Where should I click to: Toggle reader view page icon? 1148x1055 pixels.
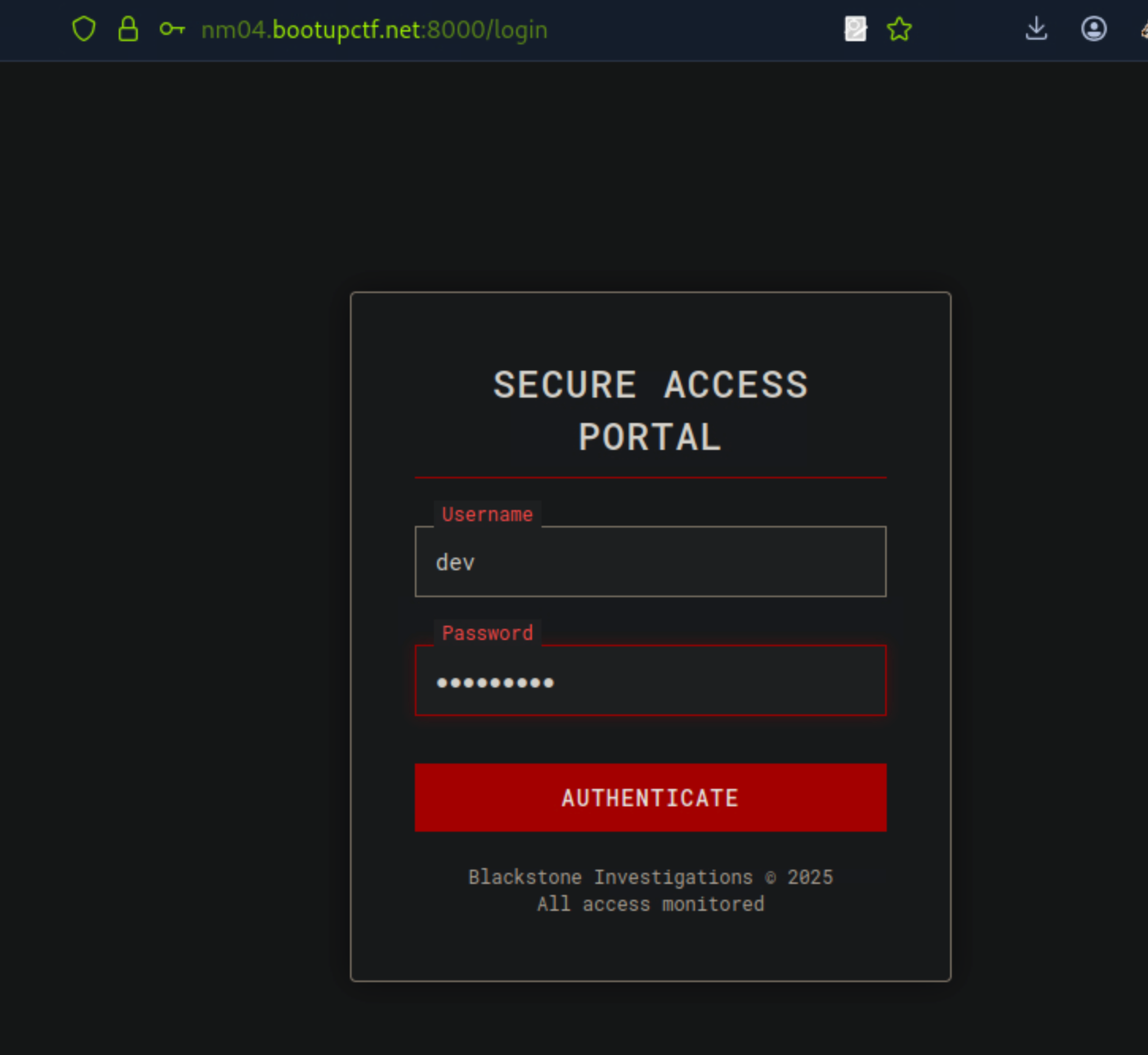tap(855, 29)
